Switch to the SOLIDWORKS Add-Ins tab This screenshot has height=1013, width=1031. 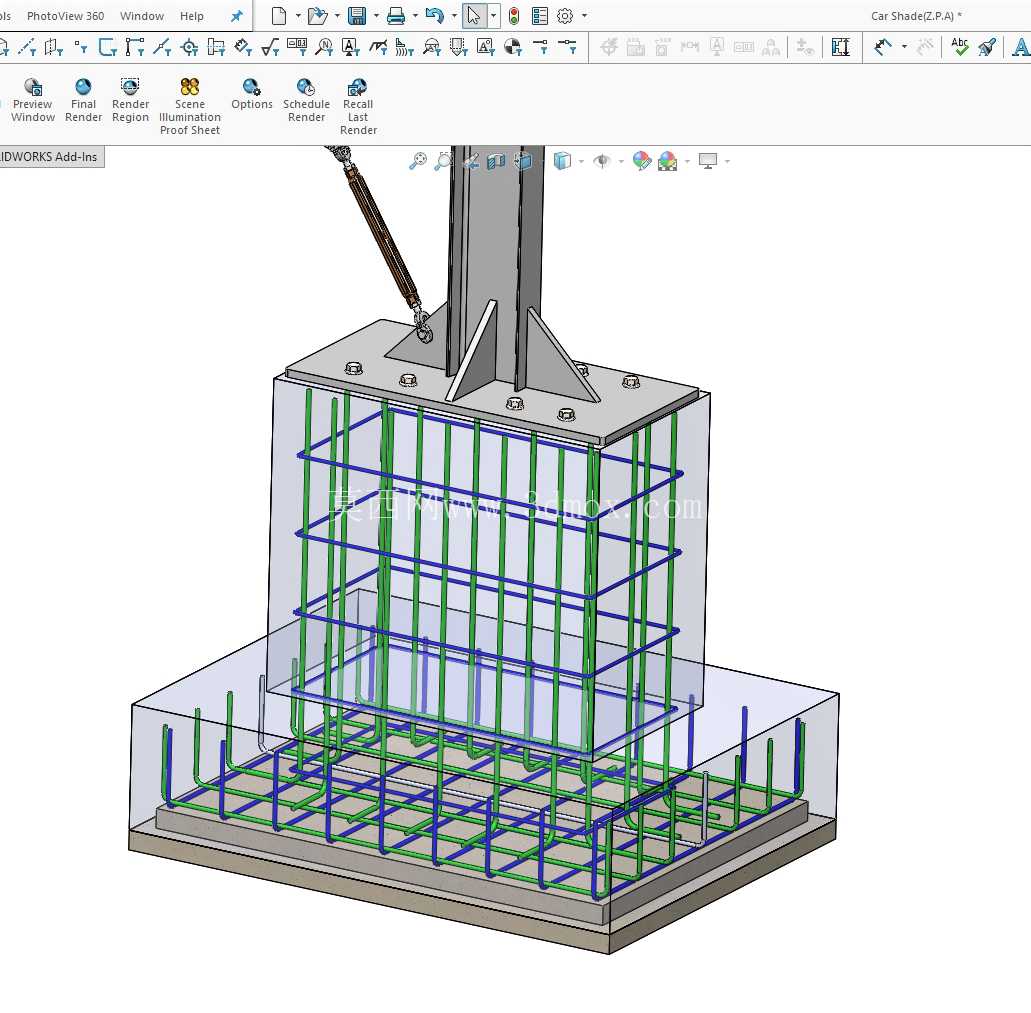click(x=50, y=156)
